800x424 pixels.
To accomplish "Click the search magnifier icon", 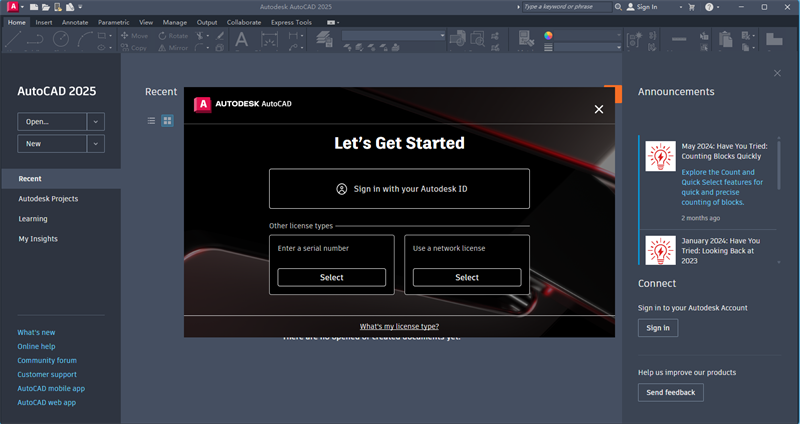I will click(x=619, y=7).
